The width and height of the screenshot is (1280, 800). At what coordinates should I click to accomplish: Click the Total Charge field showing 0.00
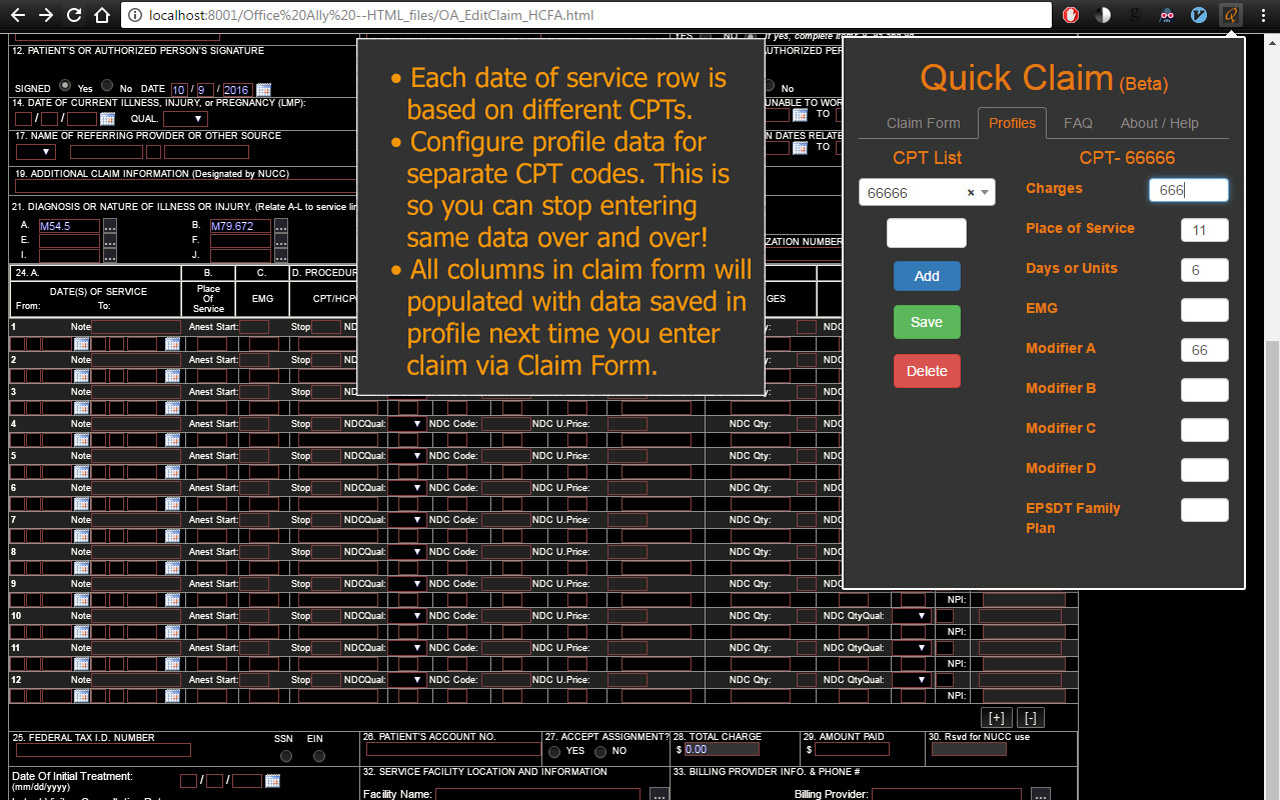pyautogui.click(x=722, y=749)
